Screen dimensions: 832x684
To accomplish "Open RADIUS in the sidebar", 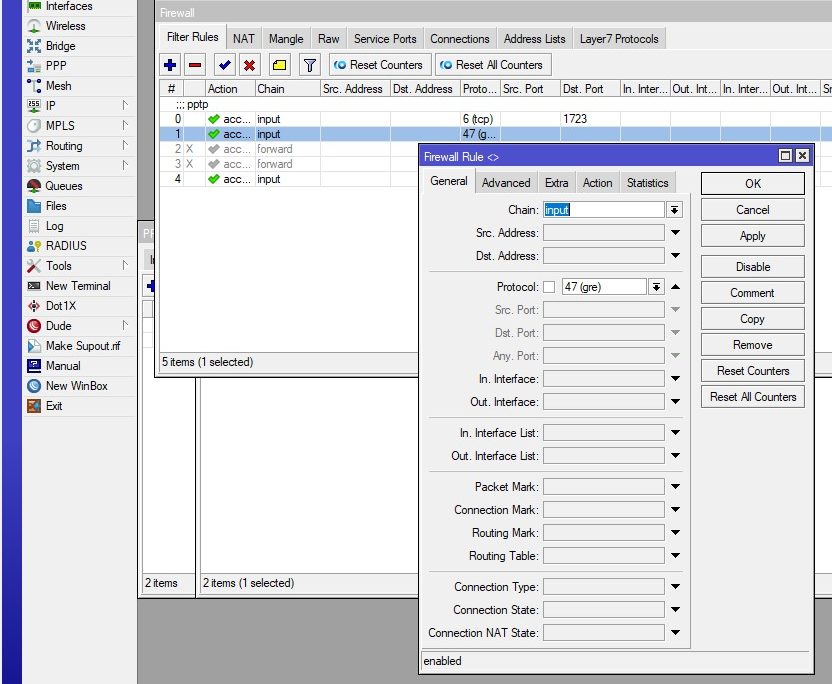I will tap(66, 246).
